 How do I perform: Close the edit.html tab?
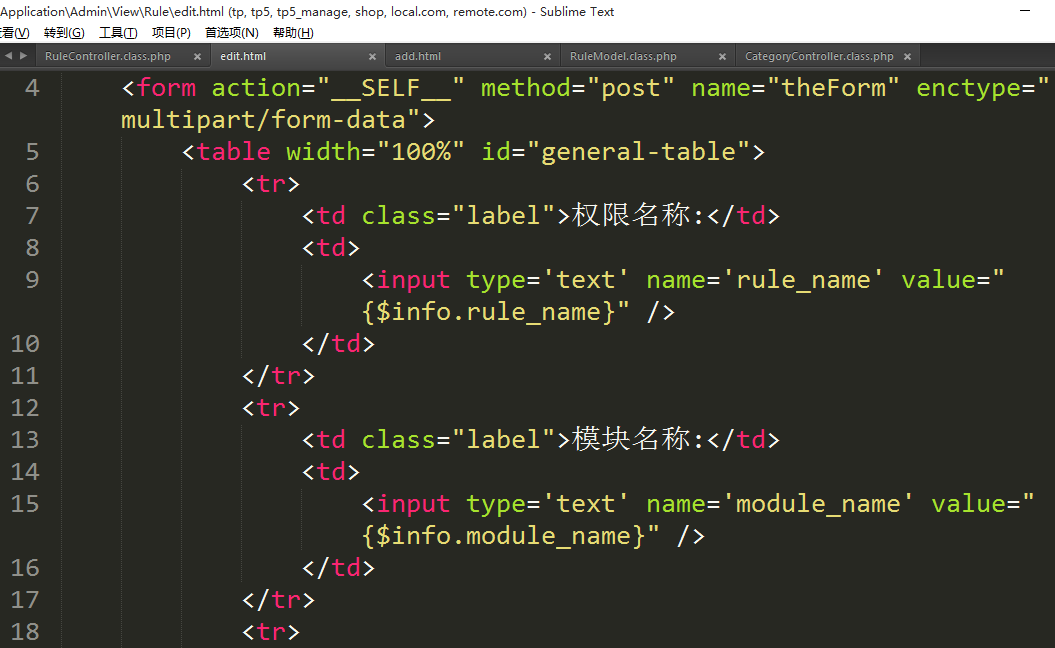click(372, 57)
